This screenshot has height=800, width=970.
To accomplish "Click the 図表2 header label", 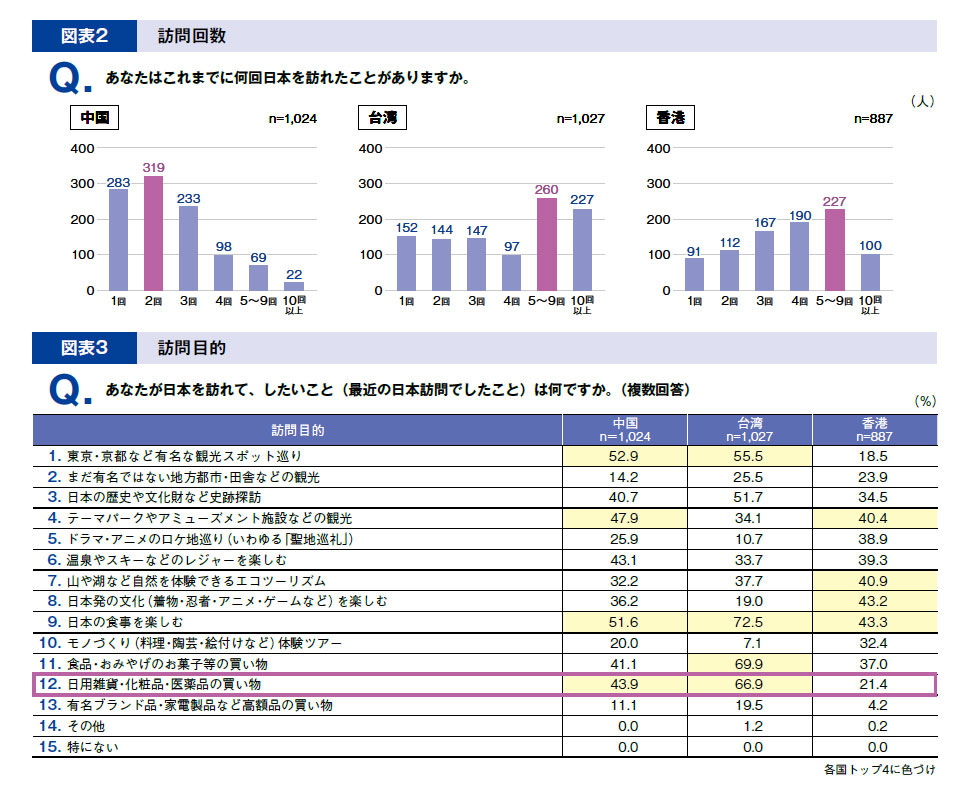I will coord(84,36).
